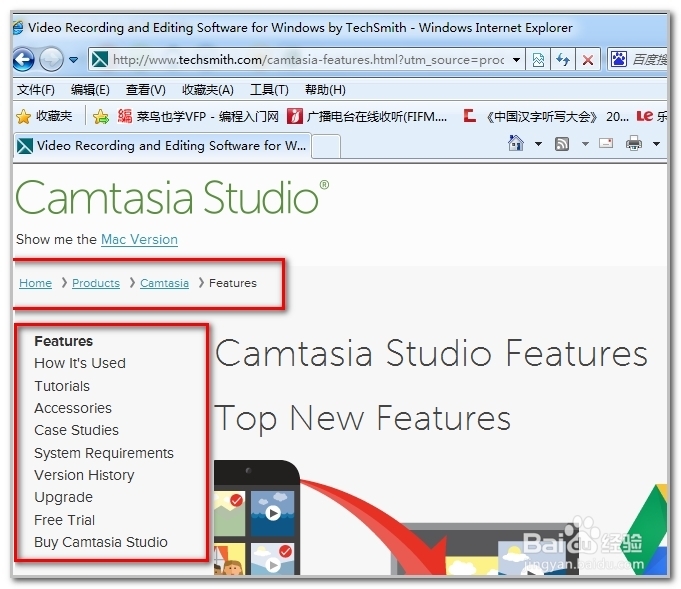
Task: Click the TechSmith site icon in address bar
Action: pyautogui.click(x=100, y=59)
